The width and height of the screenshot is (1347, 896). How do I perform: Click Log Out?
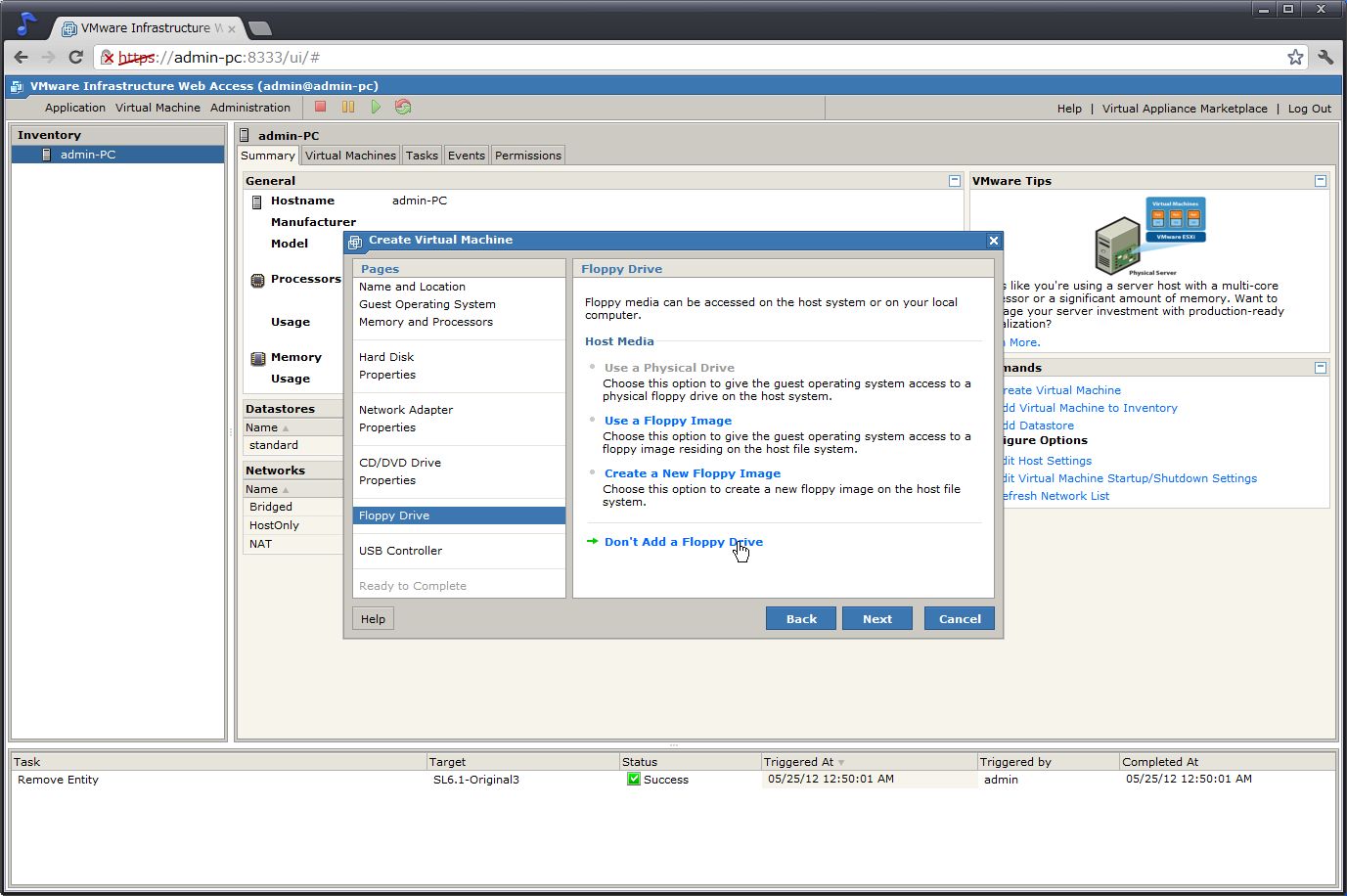(x=1309, y=109)
